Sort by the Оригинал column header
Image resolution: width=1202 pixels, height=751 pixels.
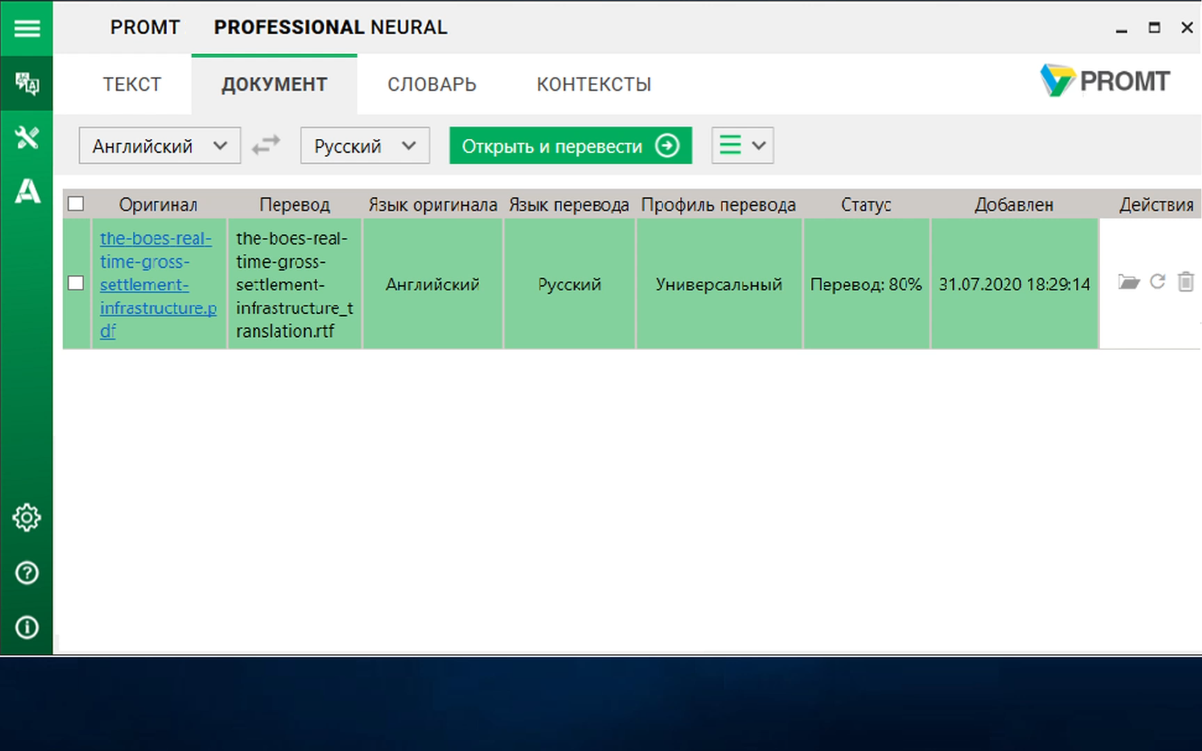coord(158,204)
